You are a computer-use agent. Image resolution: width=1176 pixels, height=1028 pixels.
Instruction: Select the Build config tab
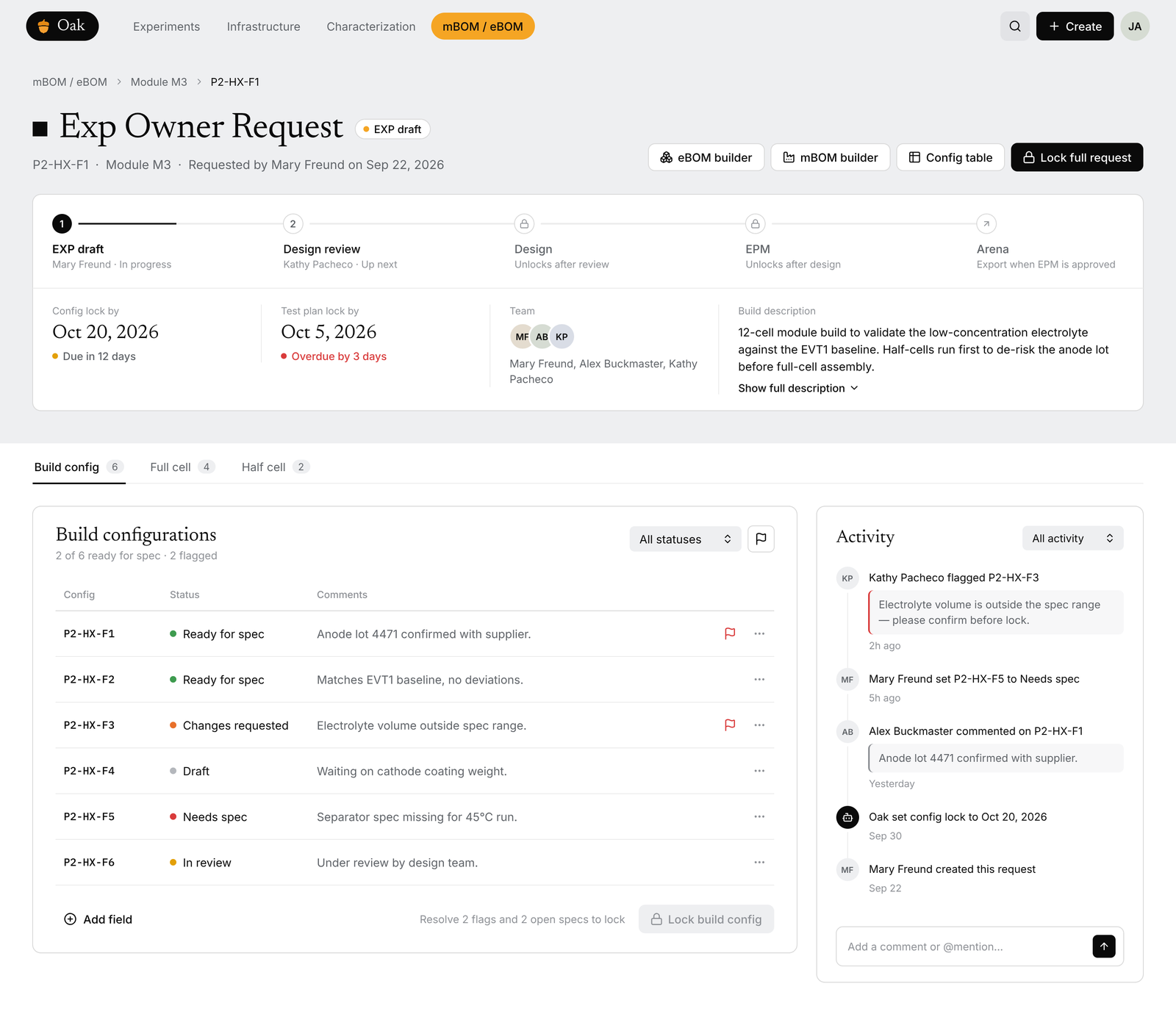(79, 467)
